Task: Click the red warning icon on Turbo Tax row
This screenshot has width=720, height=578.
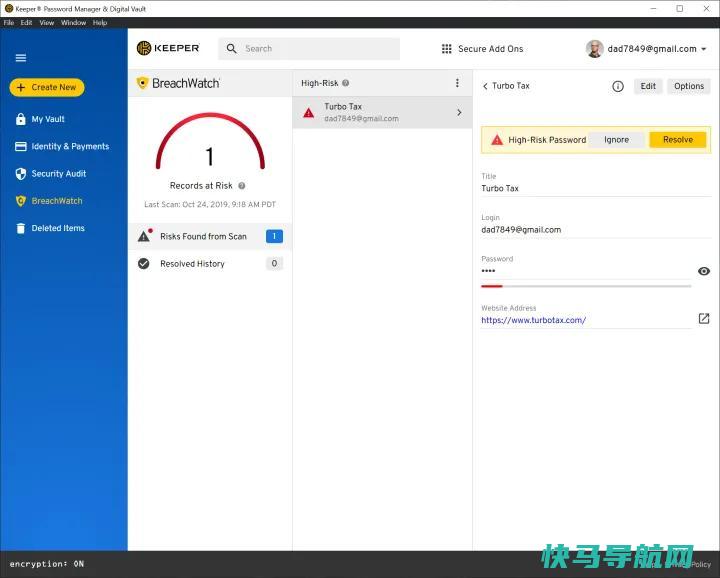Action: pyautogui.click(x=309, y=112)
